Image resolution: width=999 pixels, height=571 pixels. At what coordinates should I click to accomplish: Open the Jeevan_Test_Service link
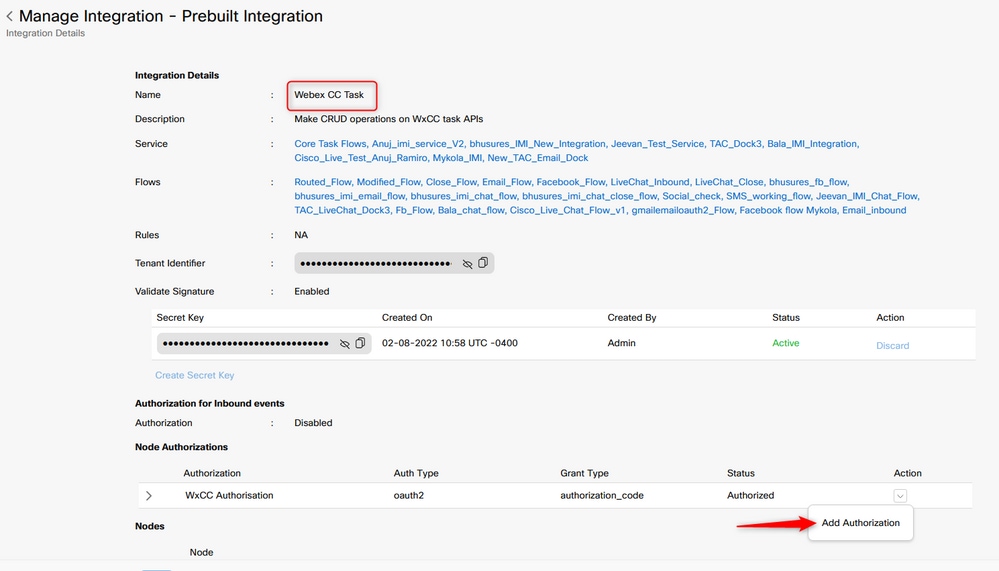658,144
